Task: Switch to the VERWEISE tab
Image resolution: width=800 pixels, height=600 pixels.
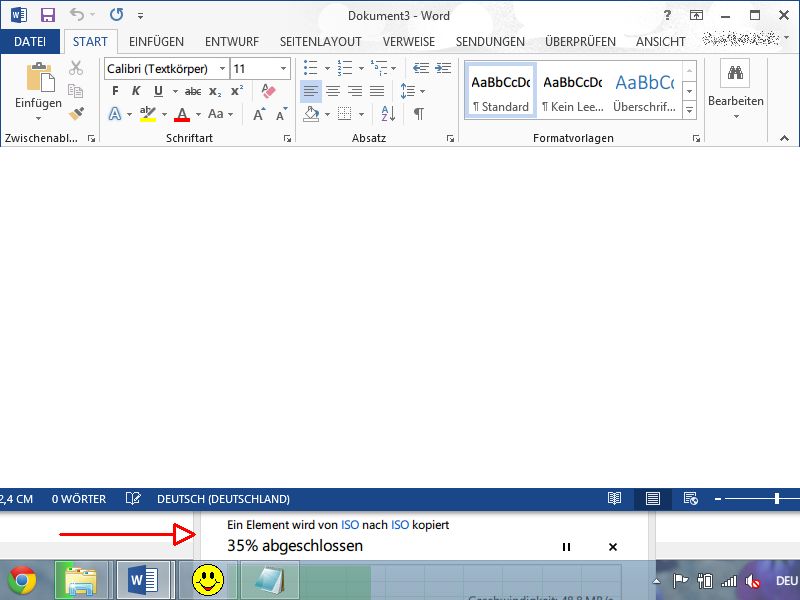Action: coord(409,41)
